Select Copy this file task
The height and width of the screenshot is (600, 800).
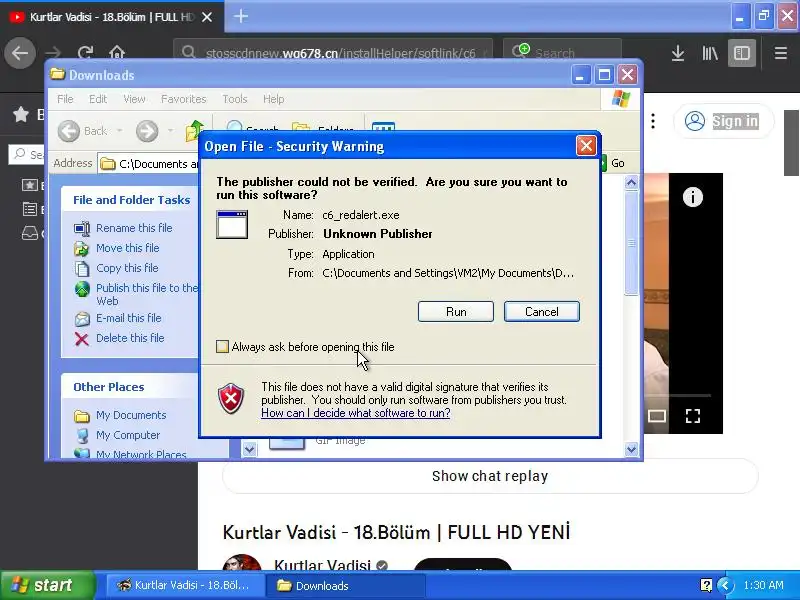tap(127, 268)
